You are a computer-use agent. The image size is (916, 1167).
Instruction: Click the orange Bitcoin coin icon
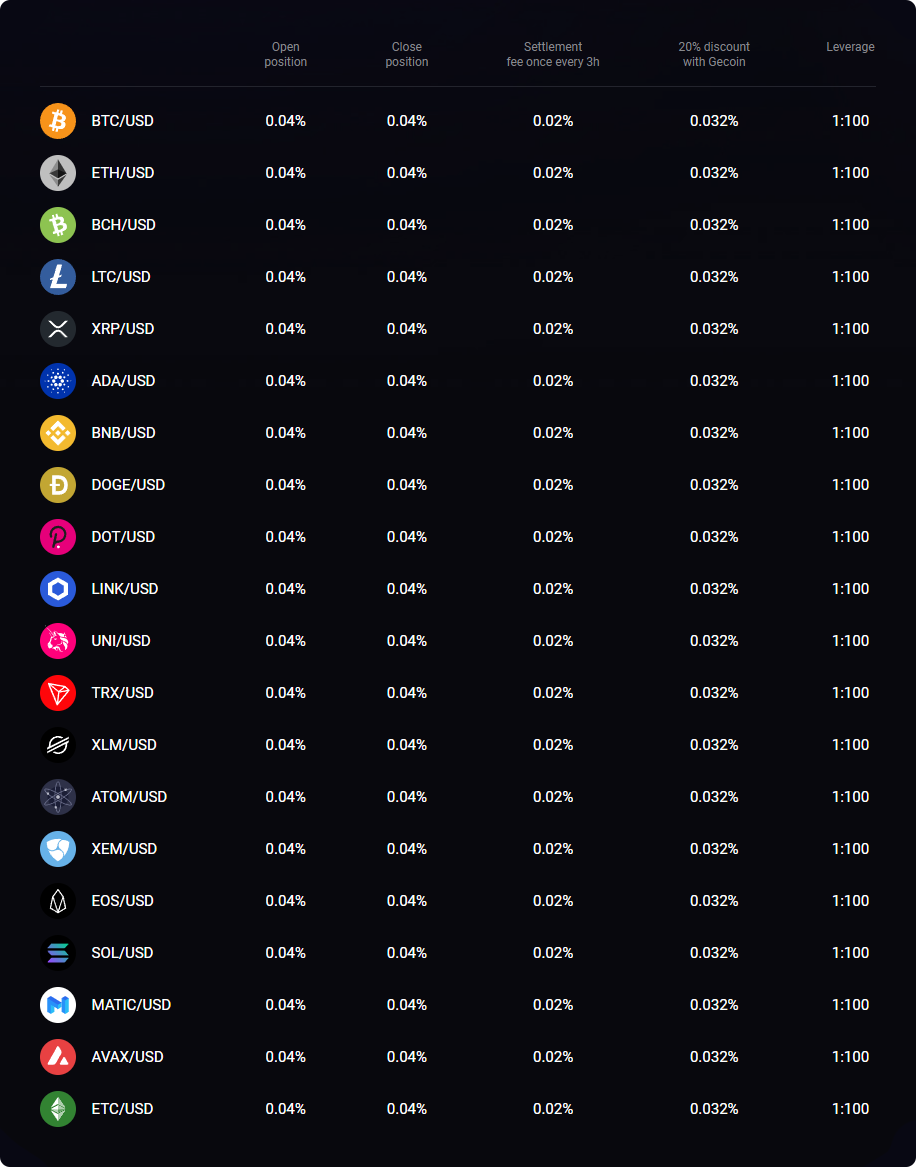coord(58,121)
